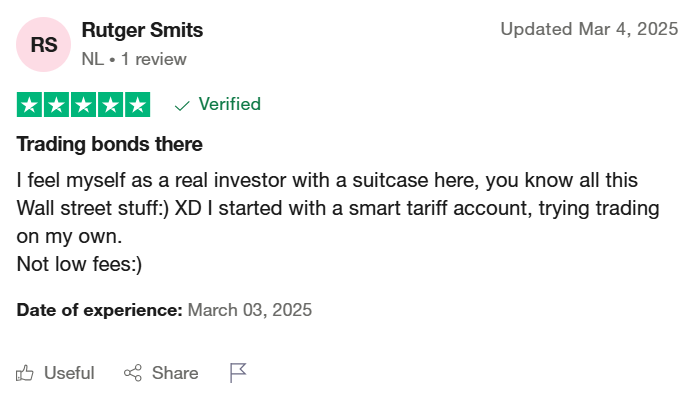Viewport: 700px width, 395px height.
Task: Click the '1 review' count text
Action: click(x=154, y=59)
